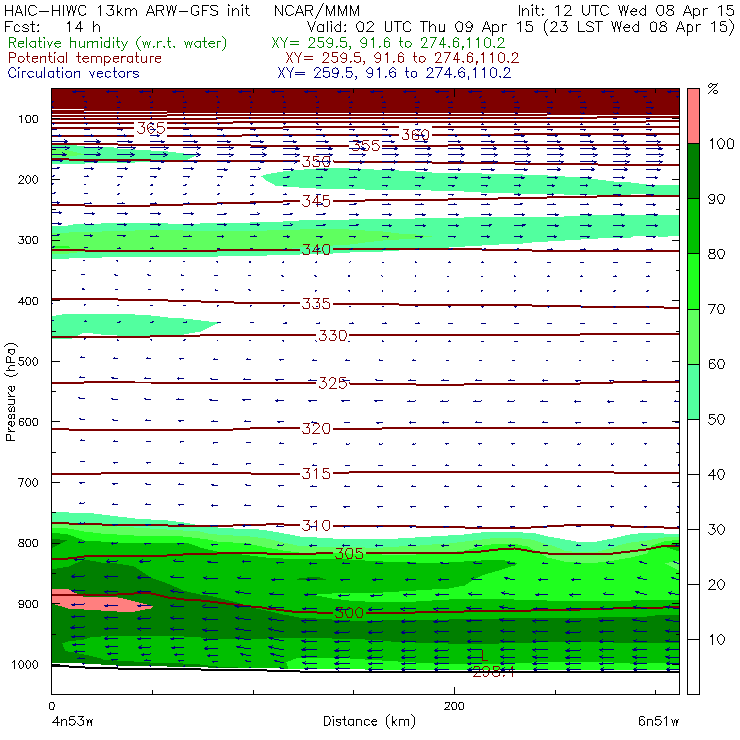Click the colorbar label 10
The image size is (740, 740).
point(716,640)
